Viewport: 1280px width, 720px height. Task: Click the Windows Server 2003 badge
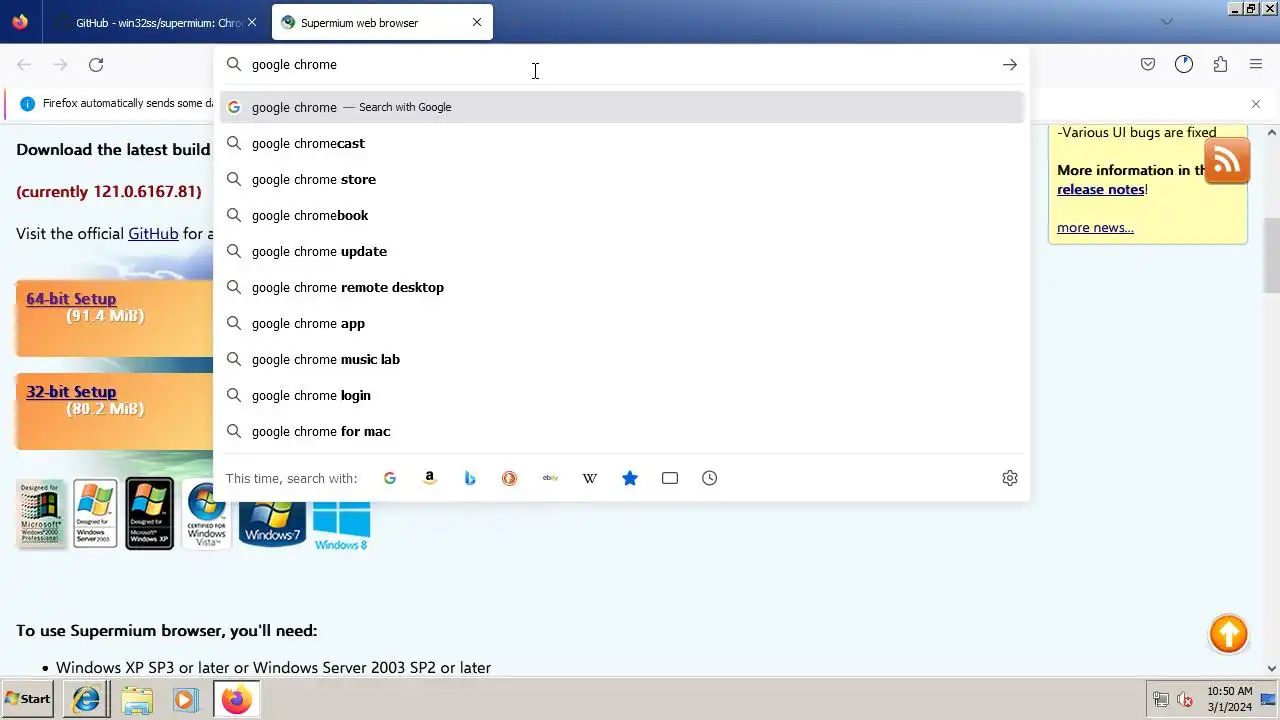pyautogui.click(x=95, y=514)
